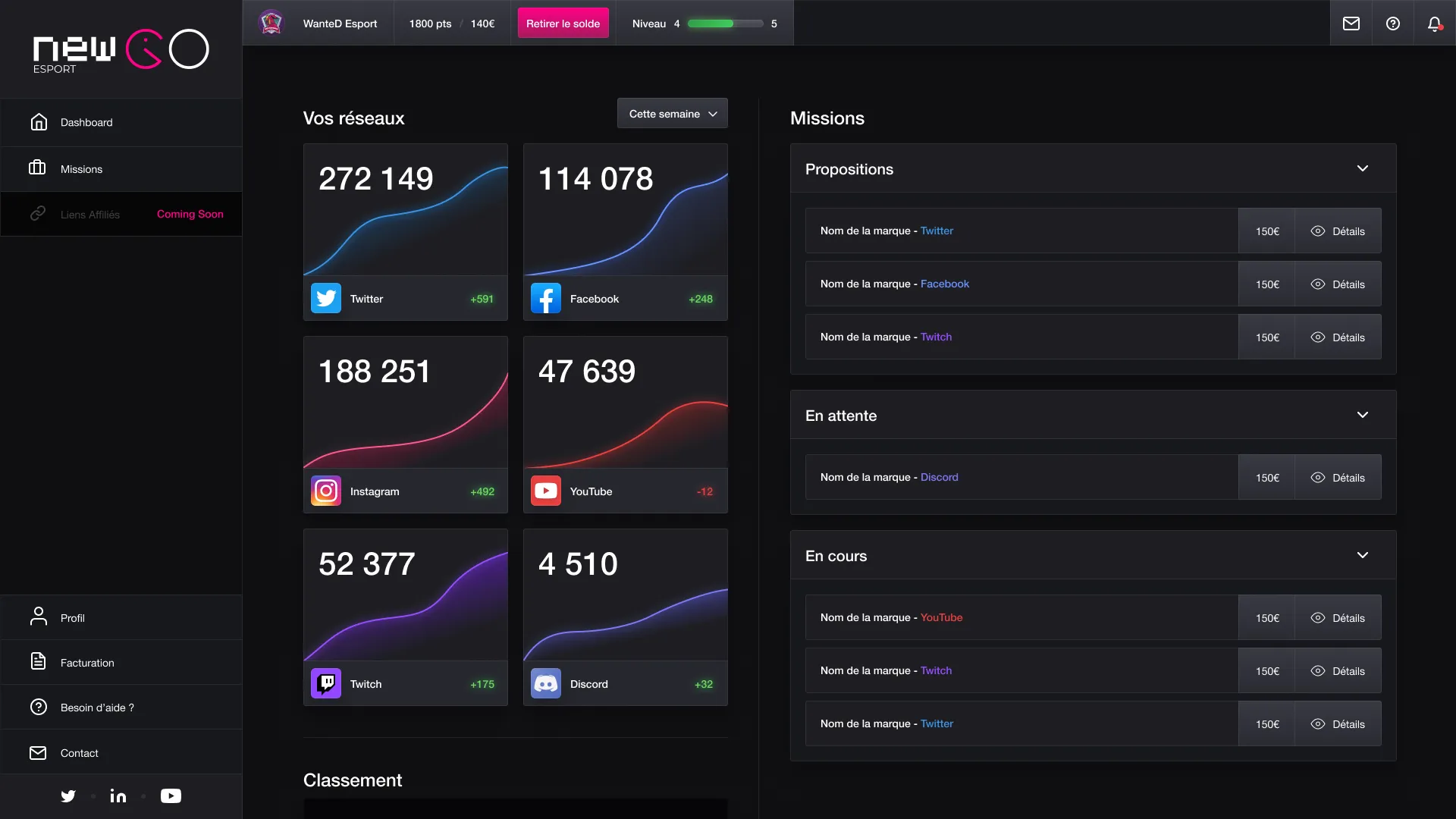
Task: Select Facturation in sidebar menu
Action: [x=121, y=662]
